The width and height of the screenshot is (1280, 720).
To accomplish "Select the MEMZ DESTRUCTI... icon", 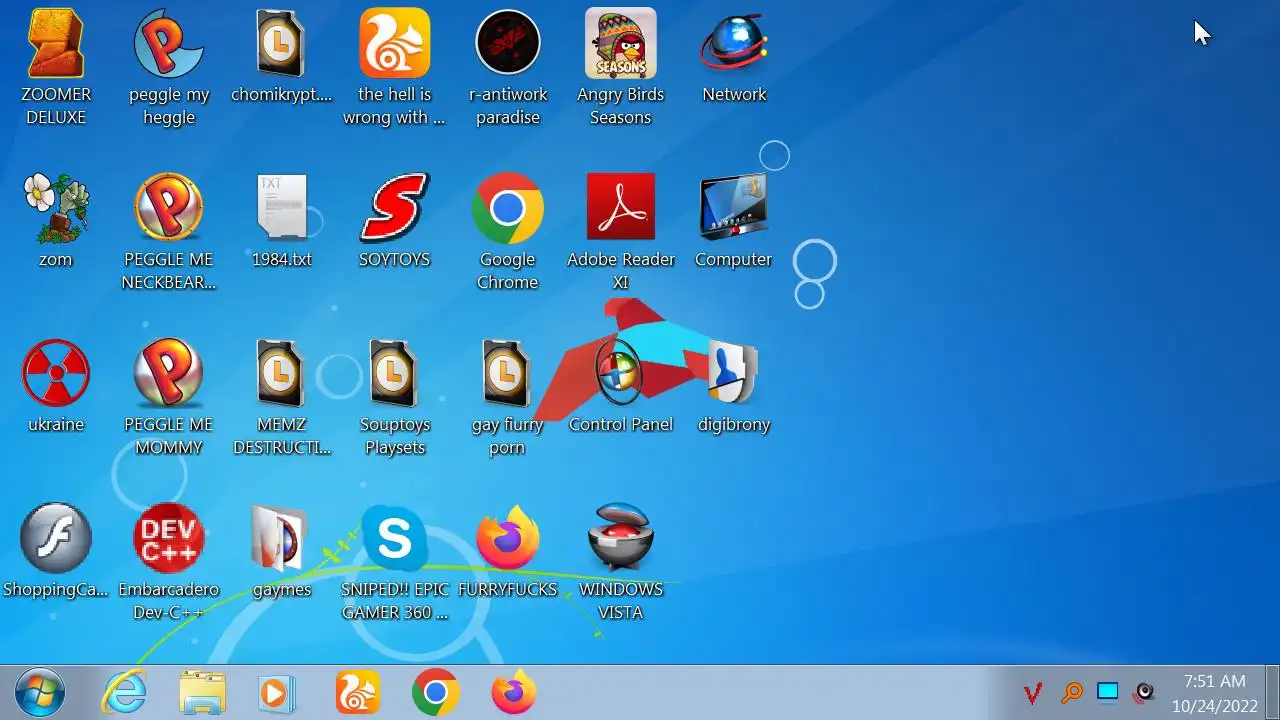I will (281, 373).
